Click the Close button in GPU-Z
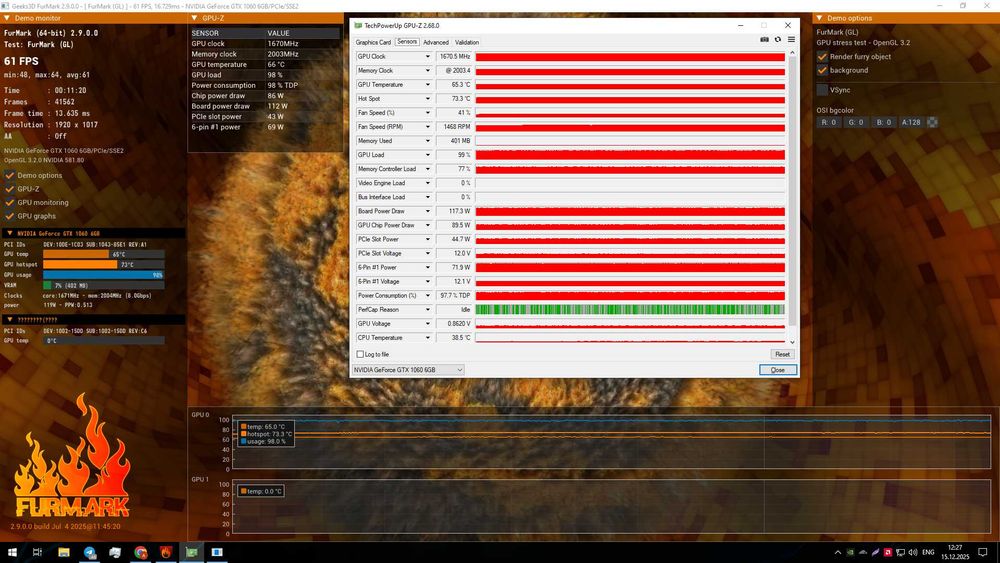Image resolution: width=1000 pixels, height=563 pixels. point(778,370)
